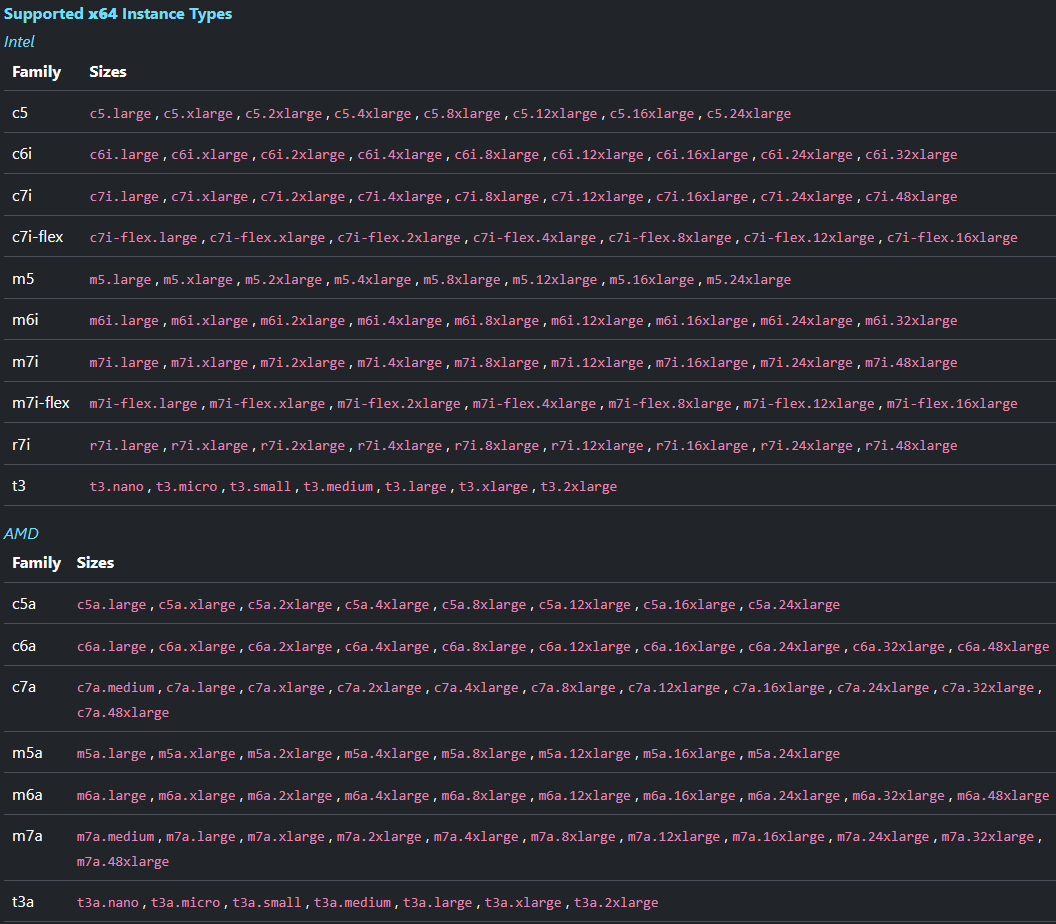
Task: Select m5.8xlarge instance size
Action: [461, 279]
